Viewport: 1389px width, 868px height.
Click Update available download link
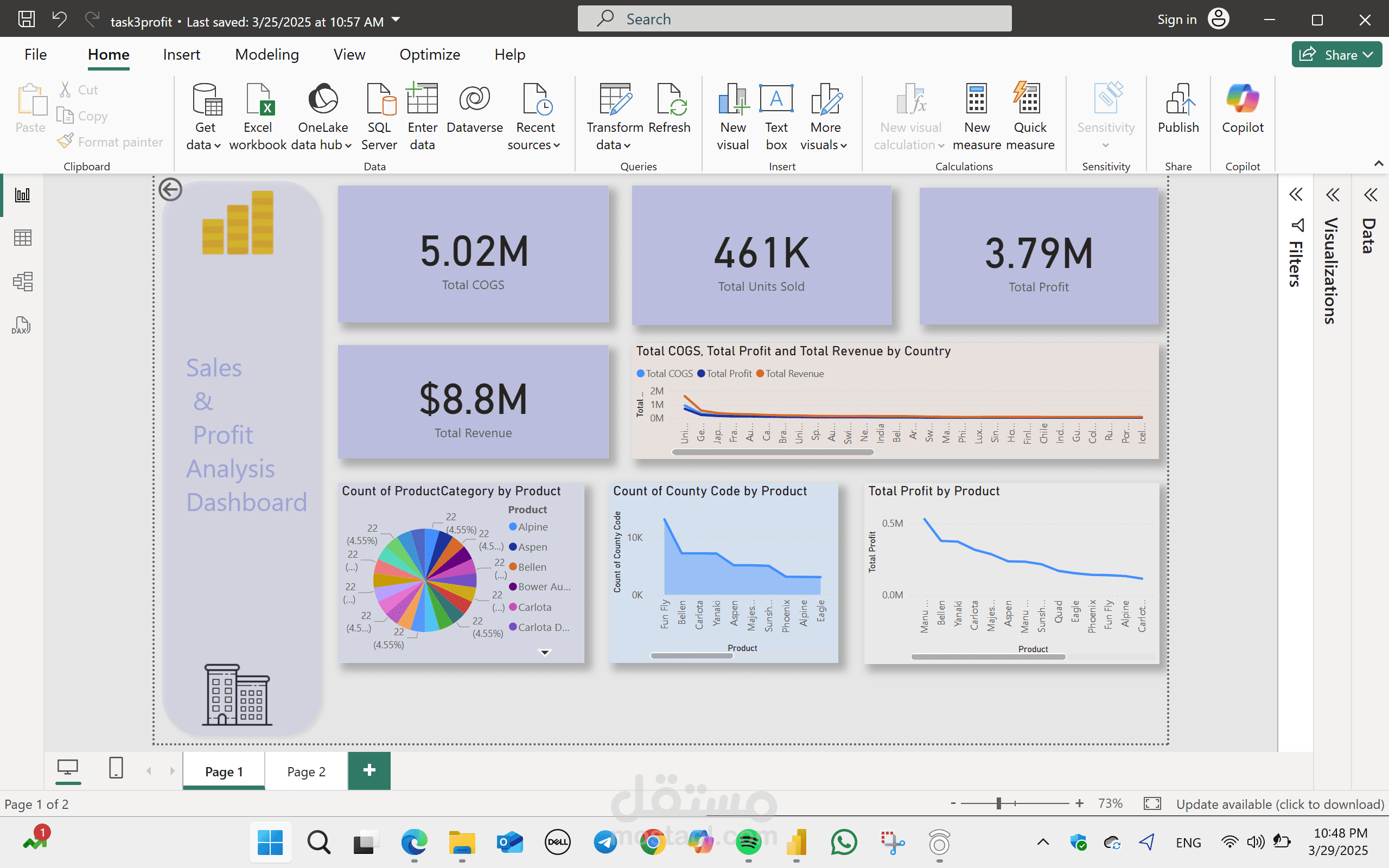pos(1280,803)
